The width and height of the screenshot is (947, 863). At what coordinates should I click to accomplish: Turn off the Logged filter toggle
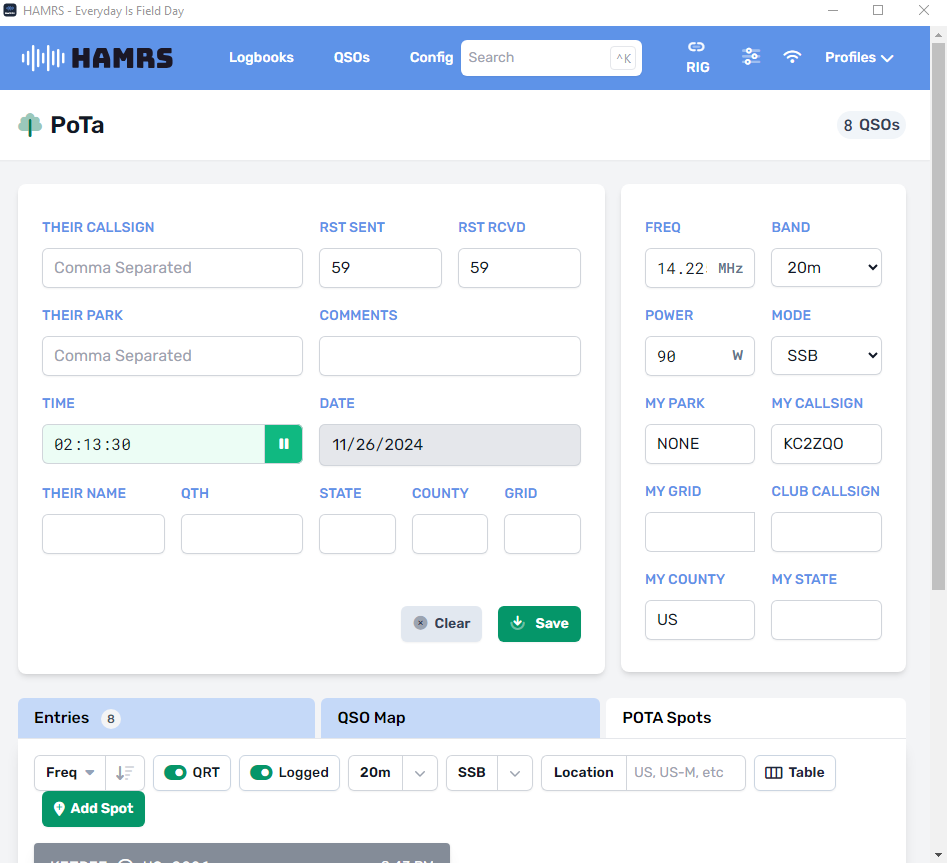click(x=261, y=772)
